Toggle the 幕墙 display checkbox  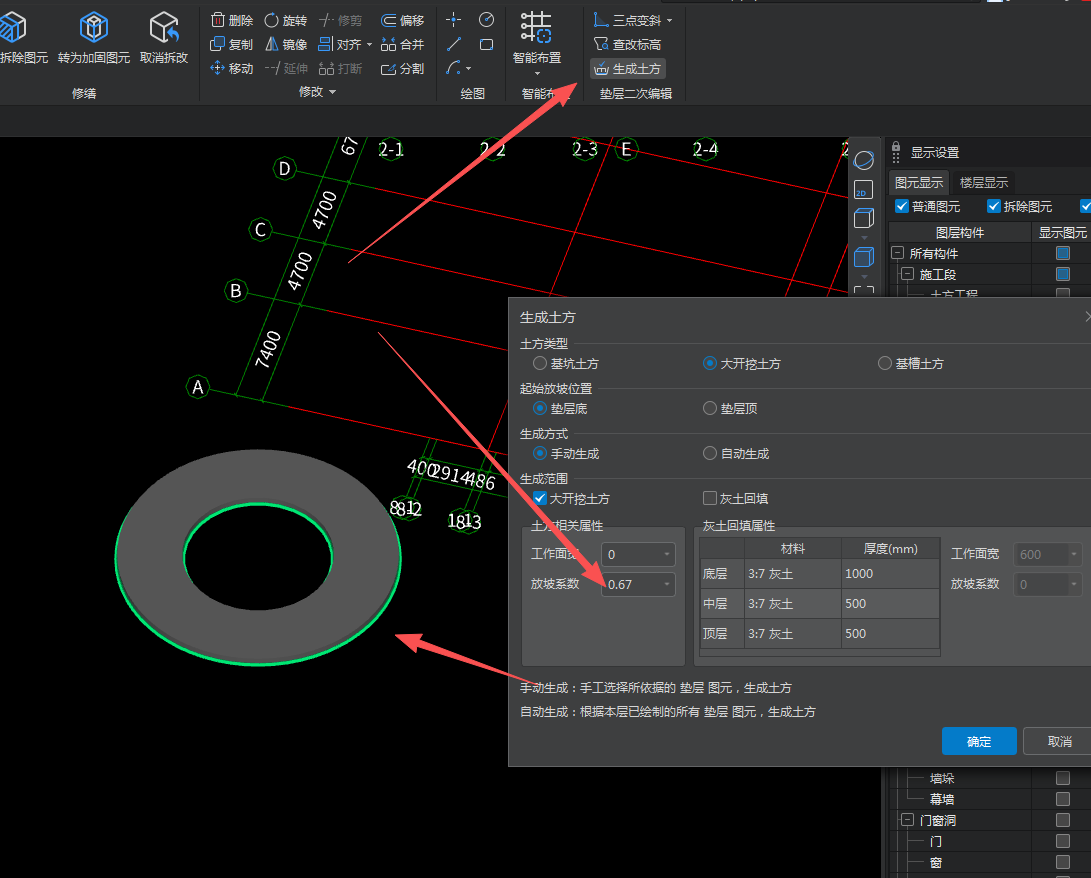pos(1062,799)
